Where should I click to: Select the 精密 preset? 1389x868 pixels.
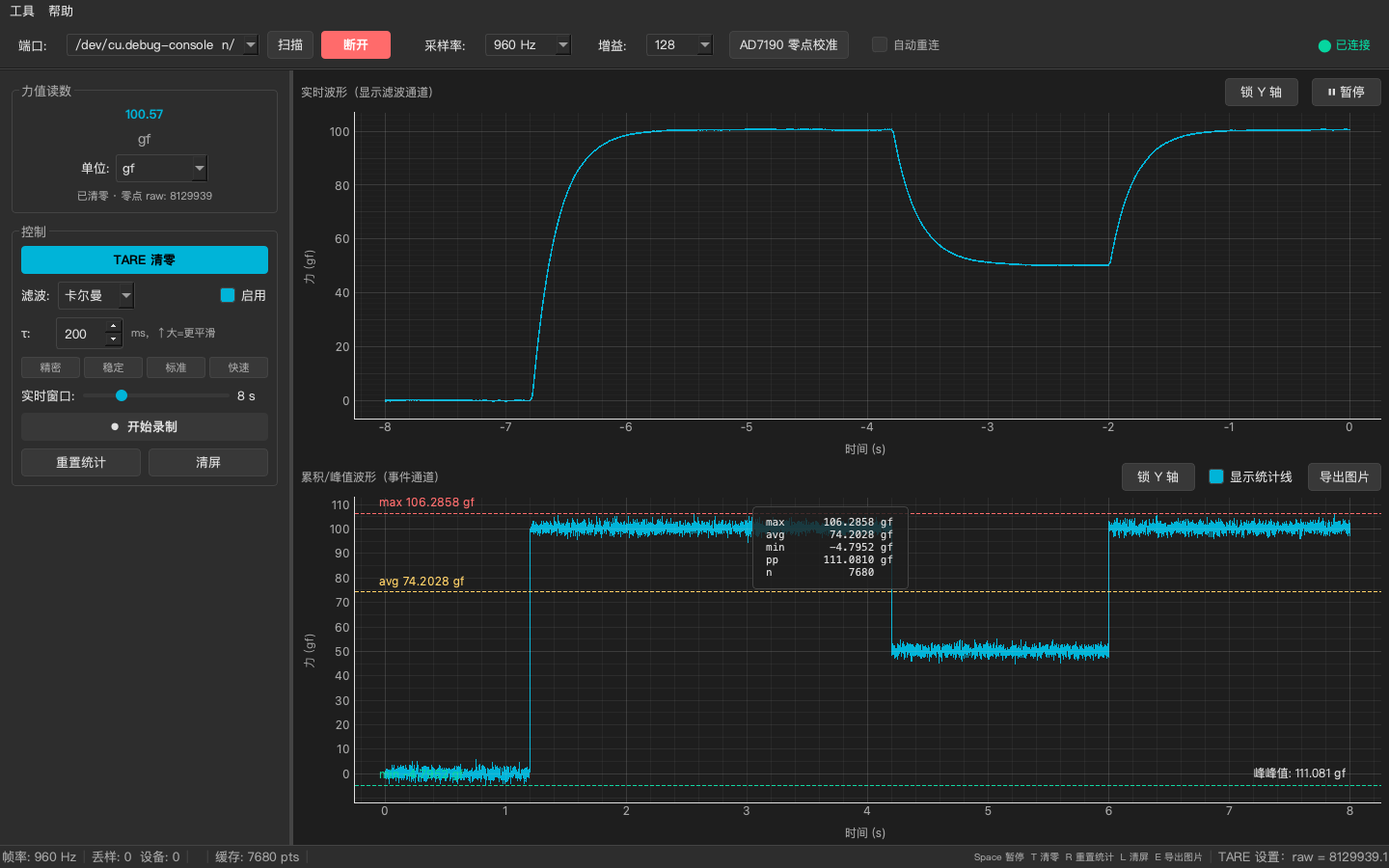coord(50,367)
